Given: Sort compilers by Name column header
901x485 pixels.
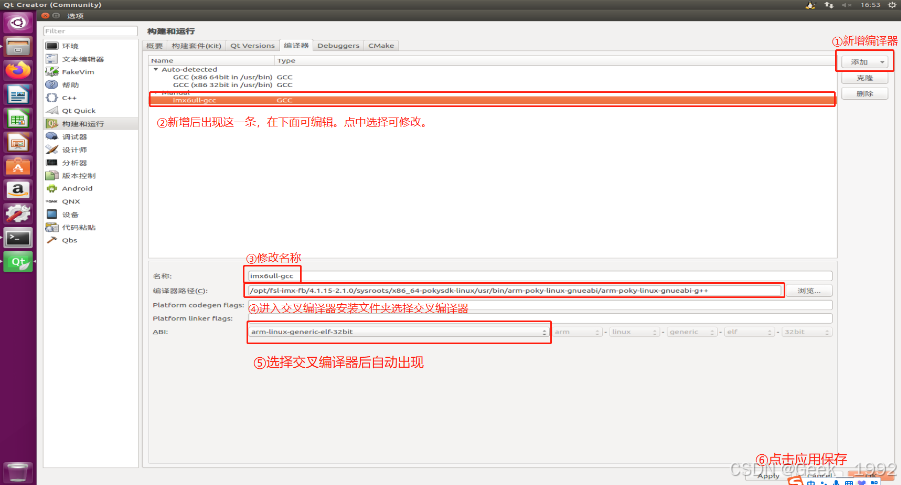Looking at the screenshot, I should [x=212, y=60].
